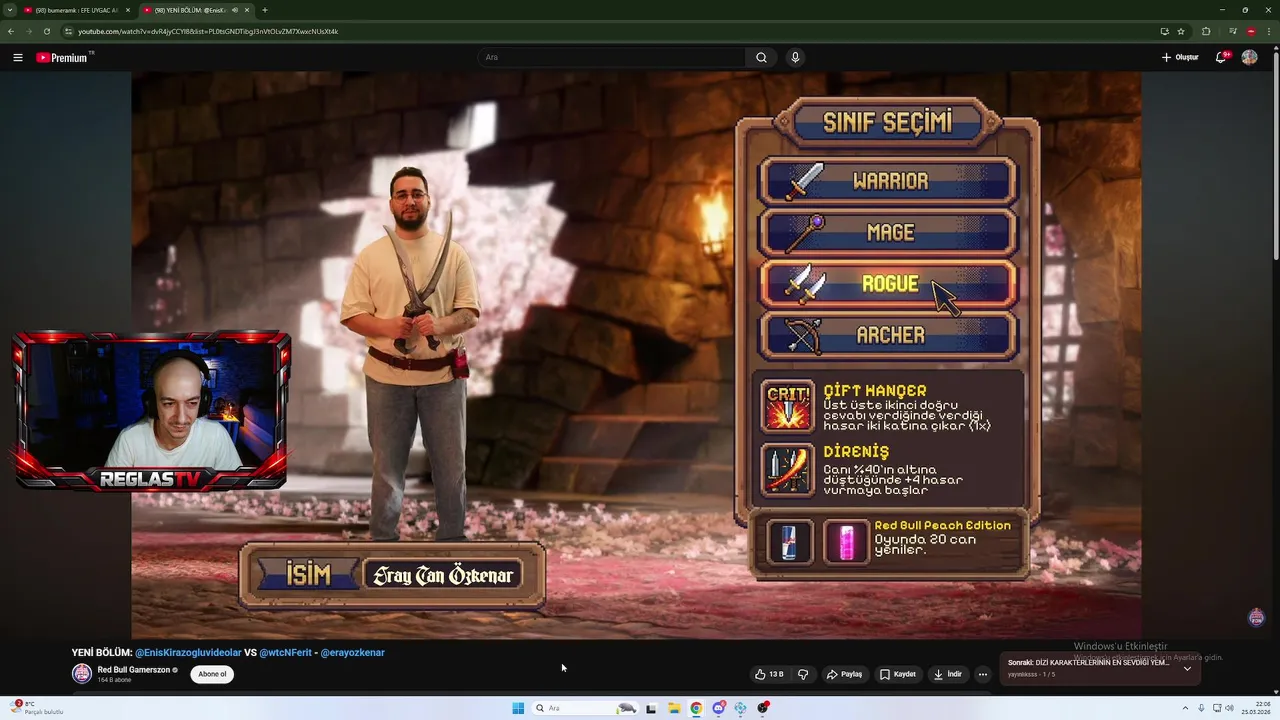Click the 'SINIF SEÇİMİ' panel title
This screenshot has height=720, width=1280.
888,122
